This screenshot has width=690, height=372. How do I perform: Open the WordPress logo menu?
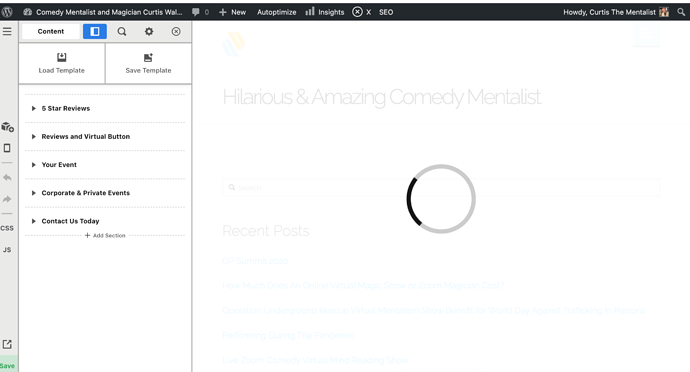[7, 12]
